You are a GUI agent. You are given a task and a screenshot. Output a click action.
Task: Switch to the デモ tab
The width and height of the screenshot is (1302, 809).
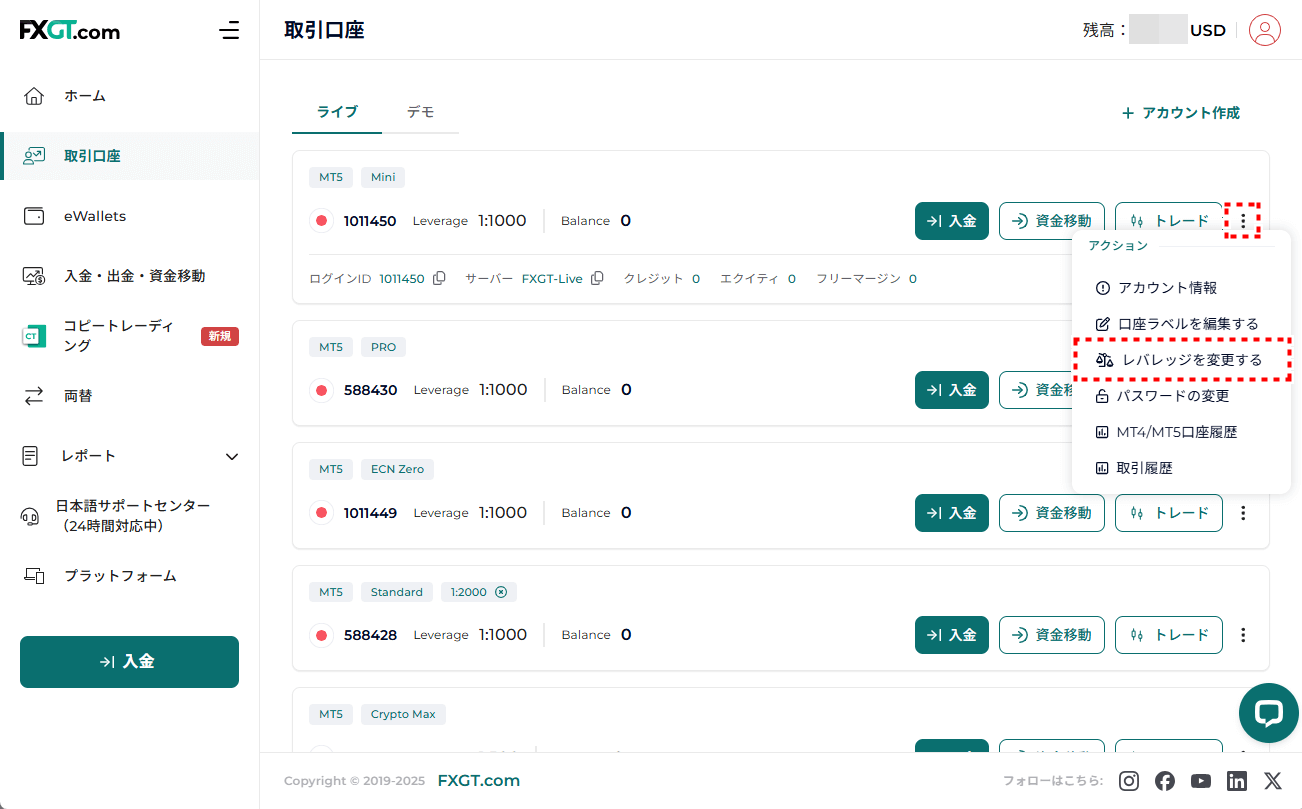(x=420, y=112)
